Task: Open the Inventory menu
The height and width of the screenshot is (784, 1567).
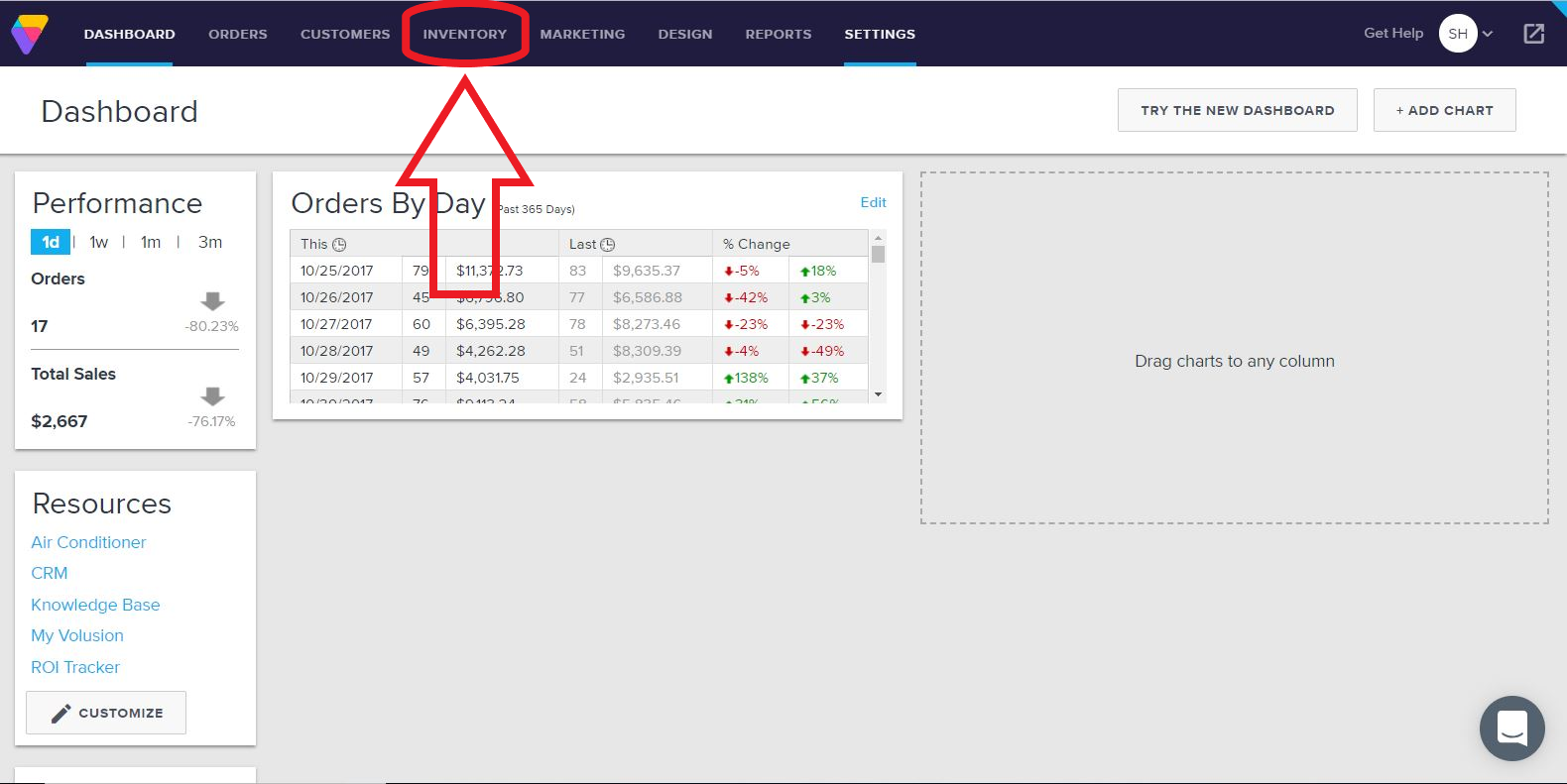Action: (x=464, y=34)
